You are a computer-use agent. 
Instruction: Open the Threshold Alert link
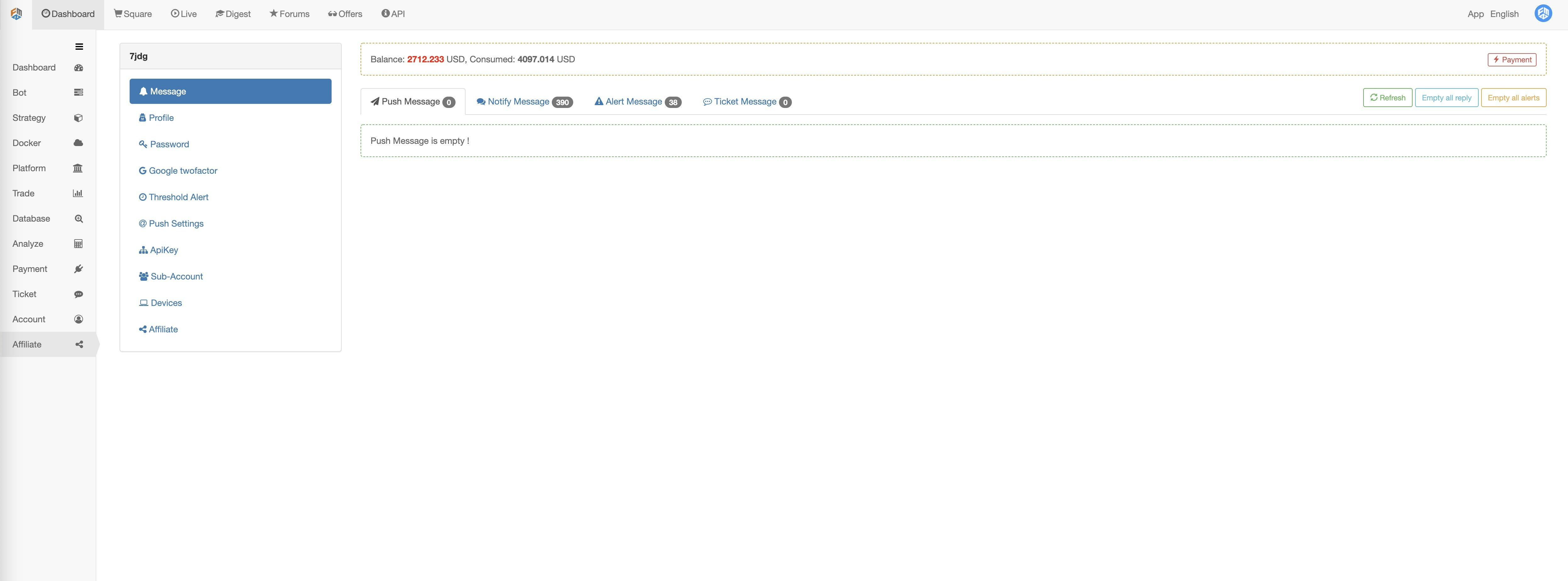coord(230,197)
